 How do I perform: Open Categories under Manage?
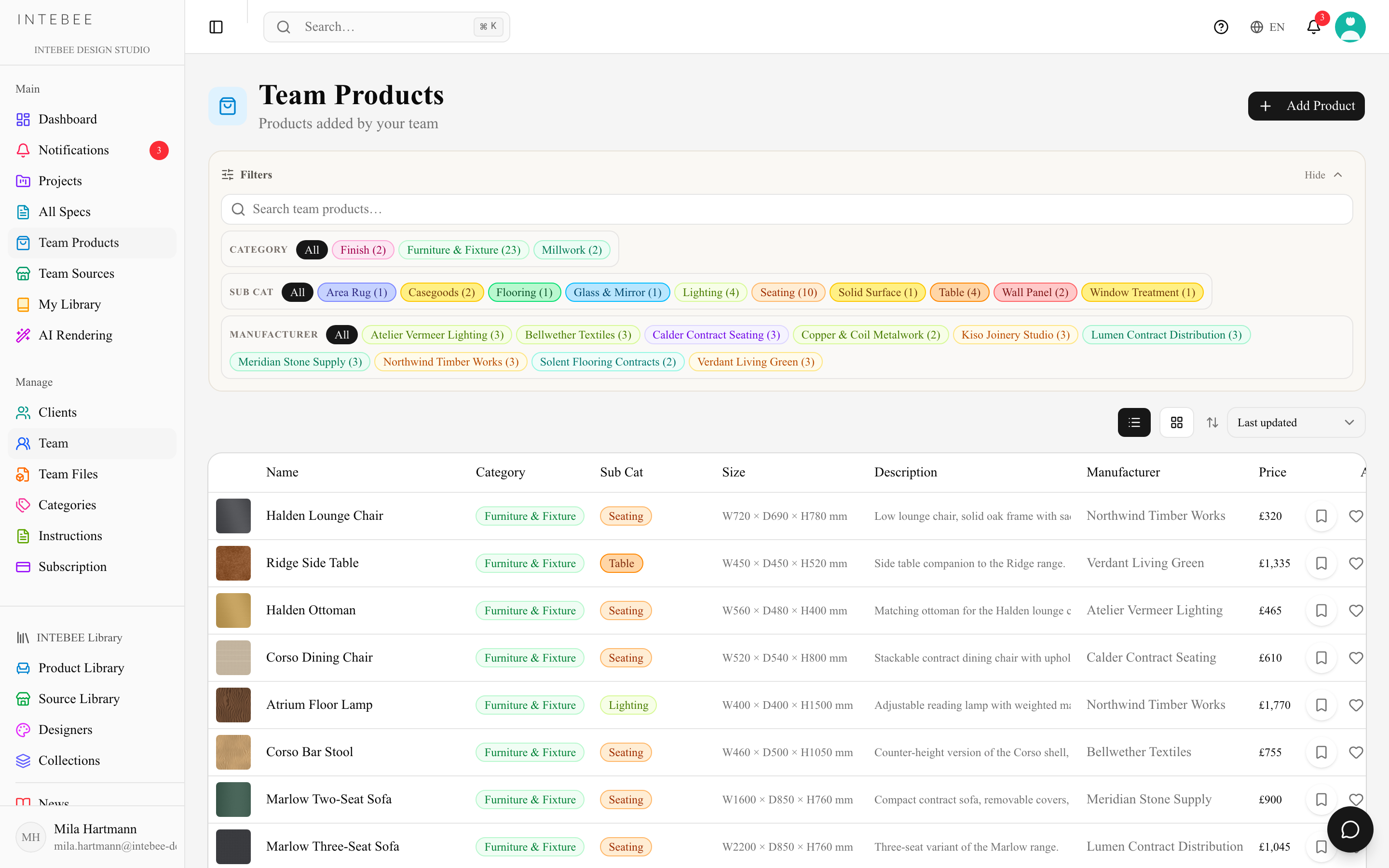coord(92,504)
